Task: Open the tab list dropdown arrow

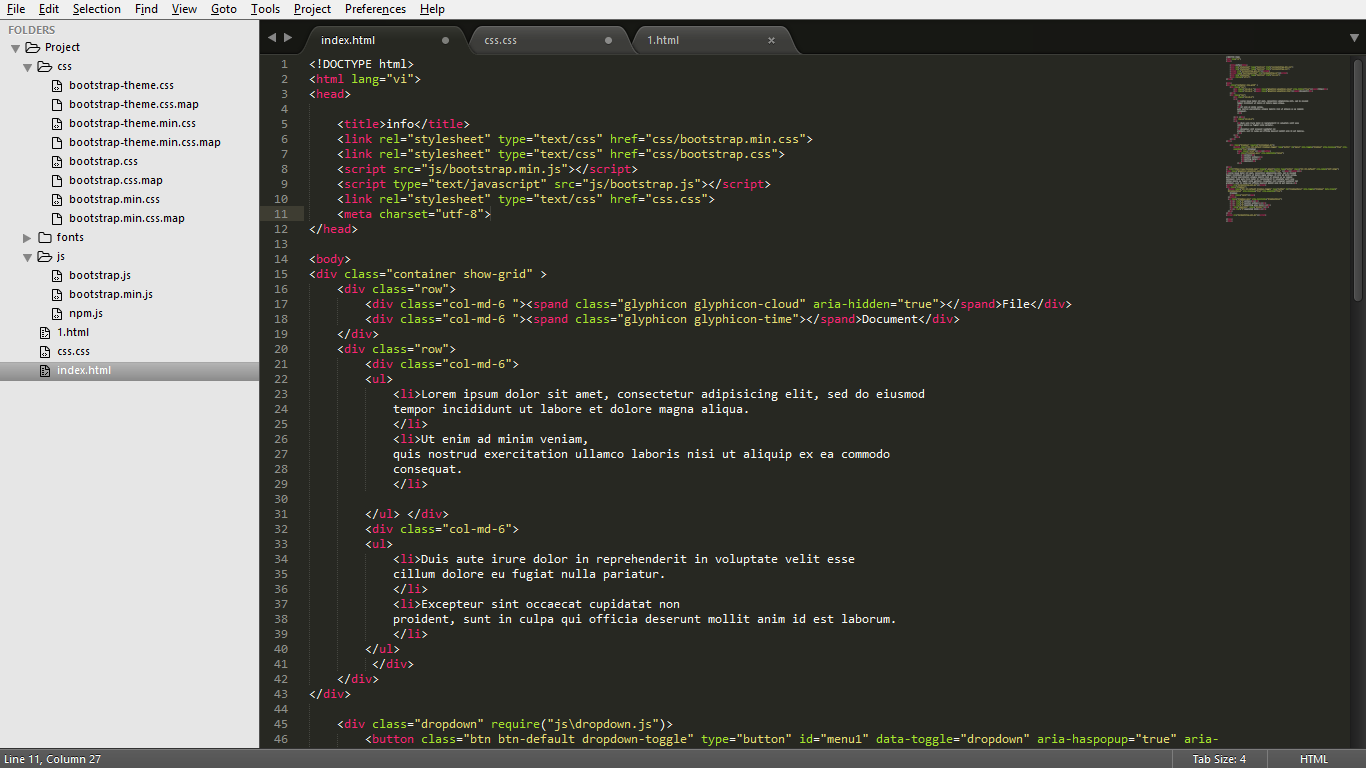Action: (x=1354, y=38)
